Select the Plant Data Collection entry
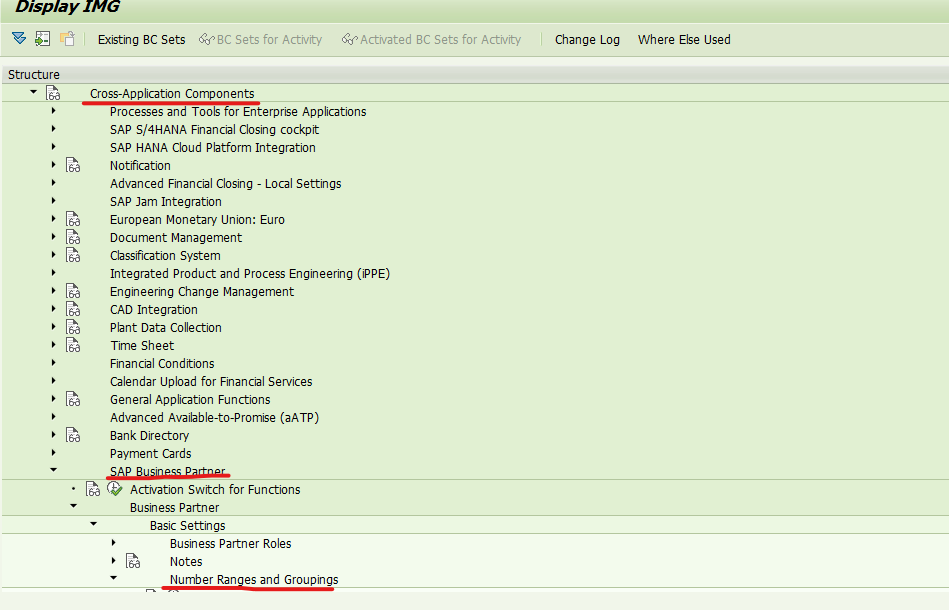This screenshot has width=949, height=610. [x=166, y=327]
